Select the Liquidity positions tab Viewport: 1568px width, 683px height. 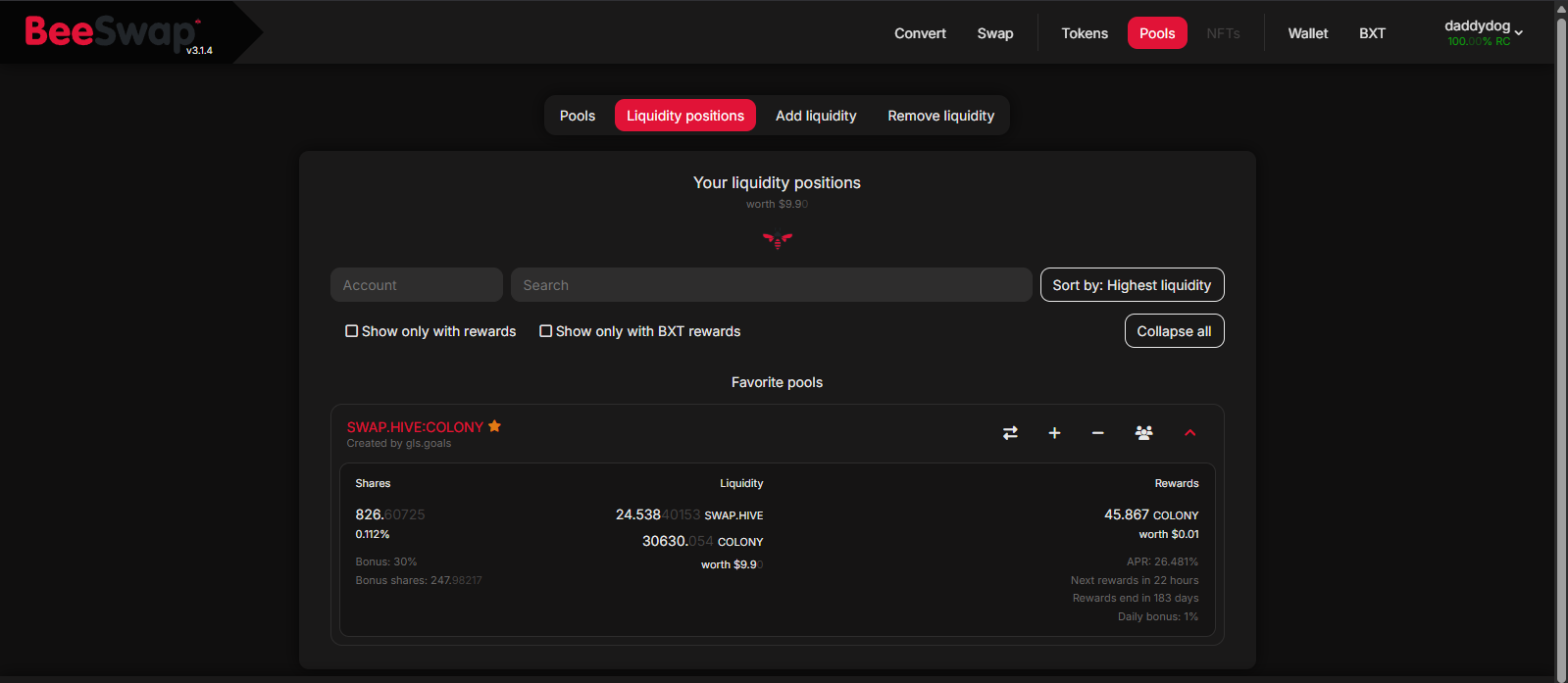click(x=685, y=116)
